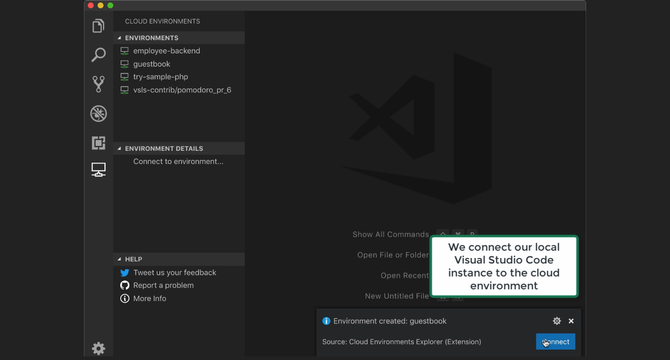
Task: Open the Source Control view
Action: [x=98, y=84]
